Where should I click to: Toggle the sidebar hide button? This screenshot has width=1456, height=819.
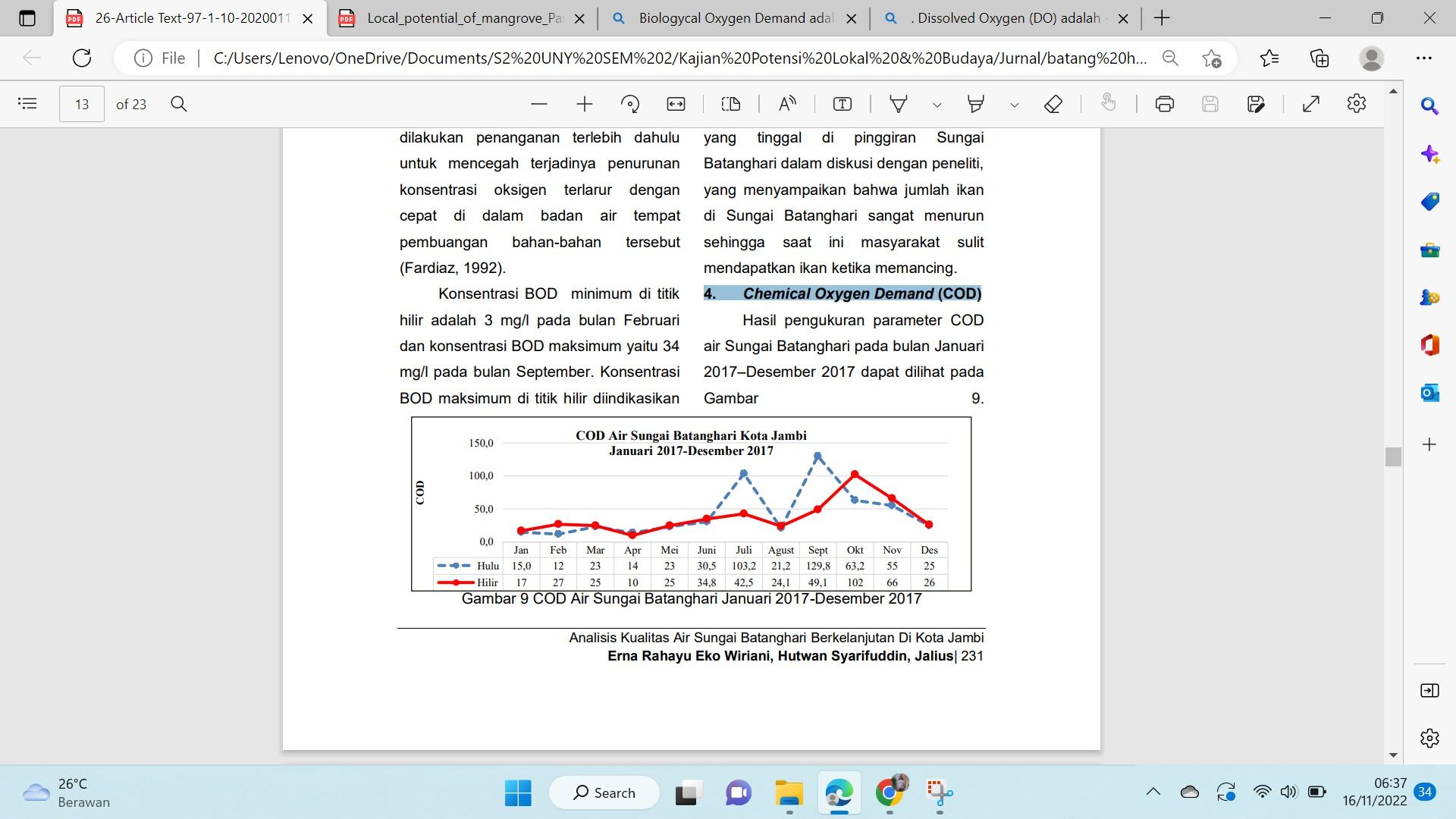pyautogui.click(x=1429, y=690)
